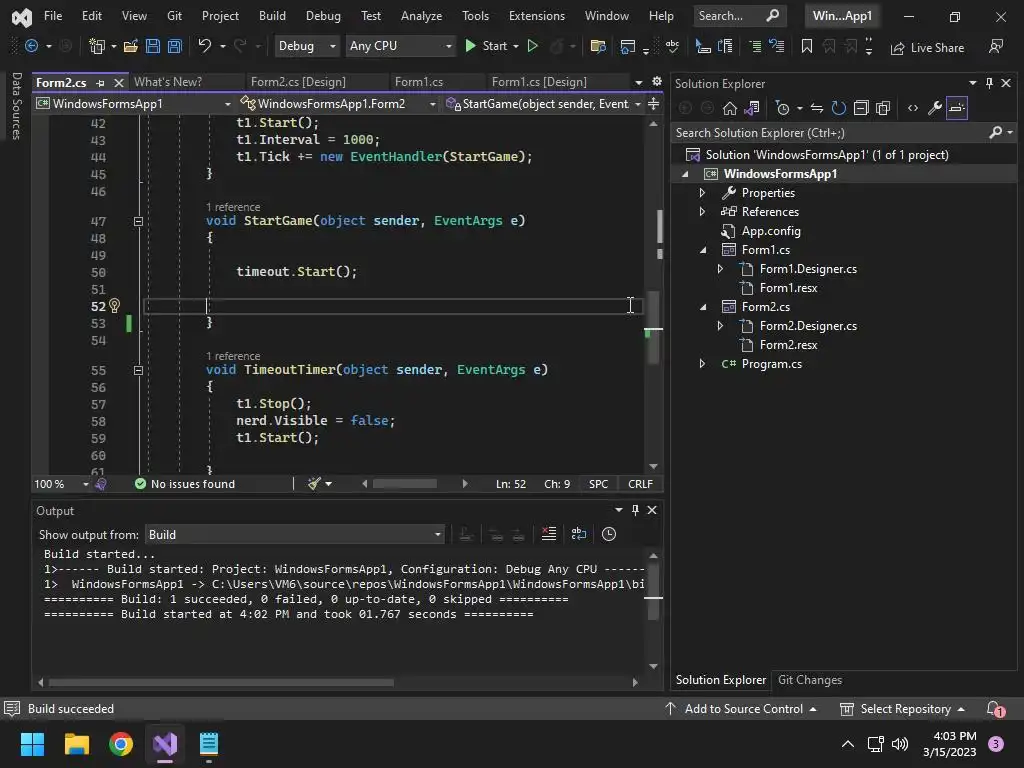Click the Home icon in Solution Explorer
Image resolution: width=1024 pixels, height=768 pixels.
tap(730, 108)
